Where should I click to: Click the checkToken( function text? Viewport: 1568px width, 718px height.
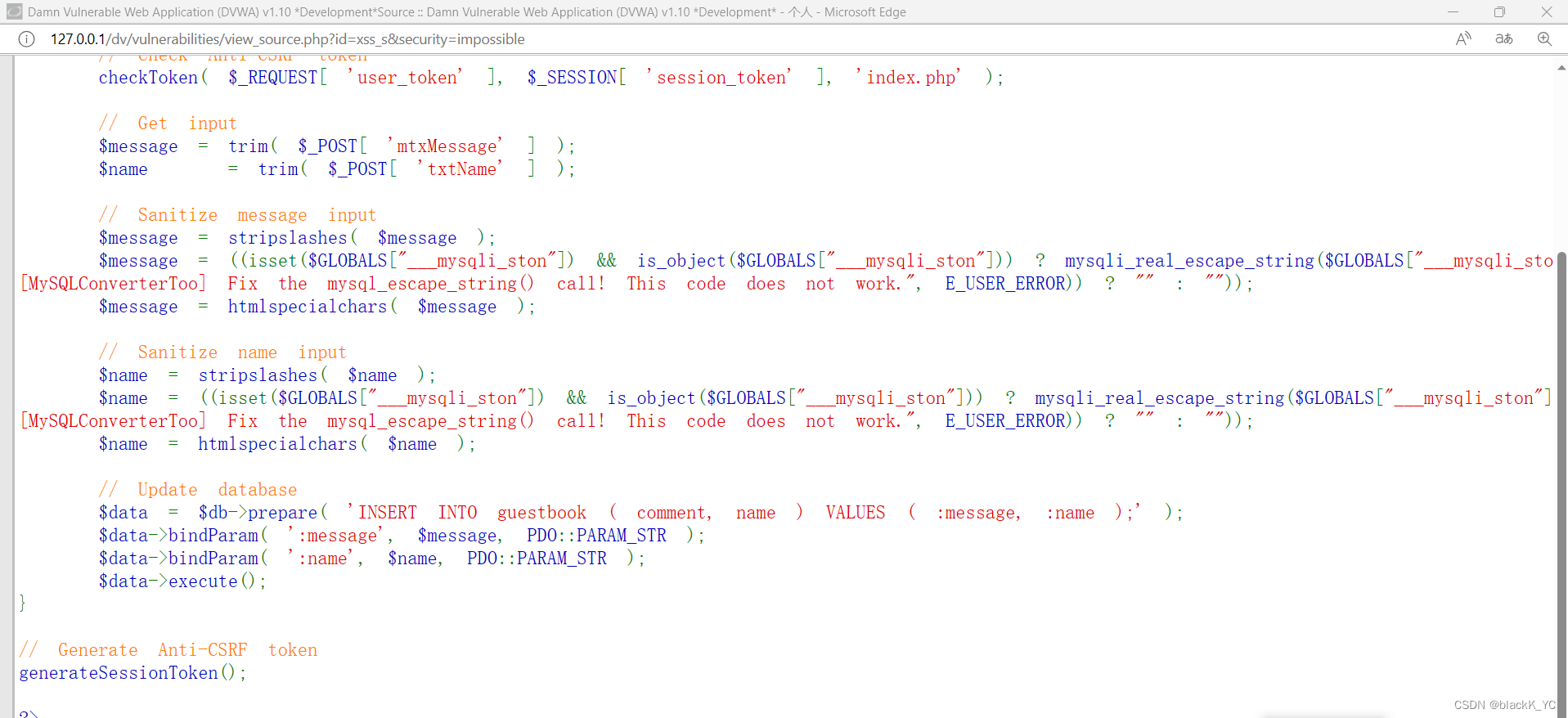(153, 78)
